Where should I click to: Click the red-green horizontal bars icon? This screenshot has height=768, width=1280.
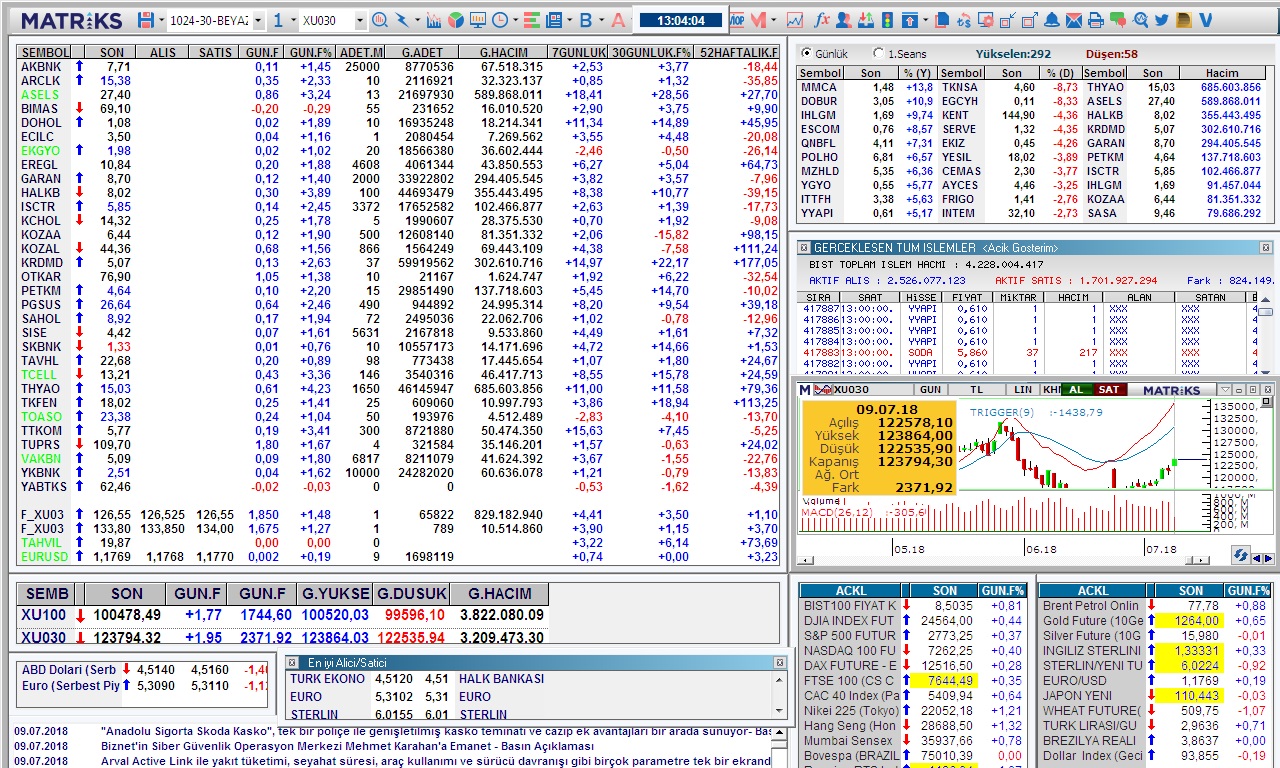point(533,20)
